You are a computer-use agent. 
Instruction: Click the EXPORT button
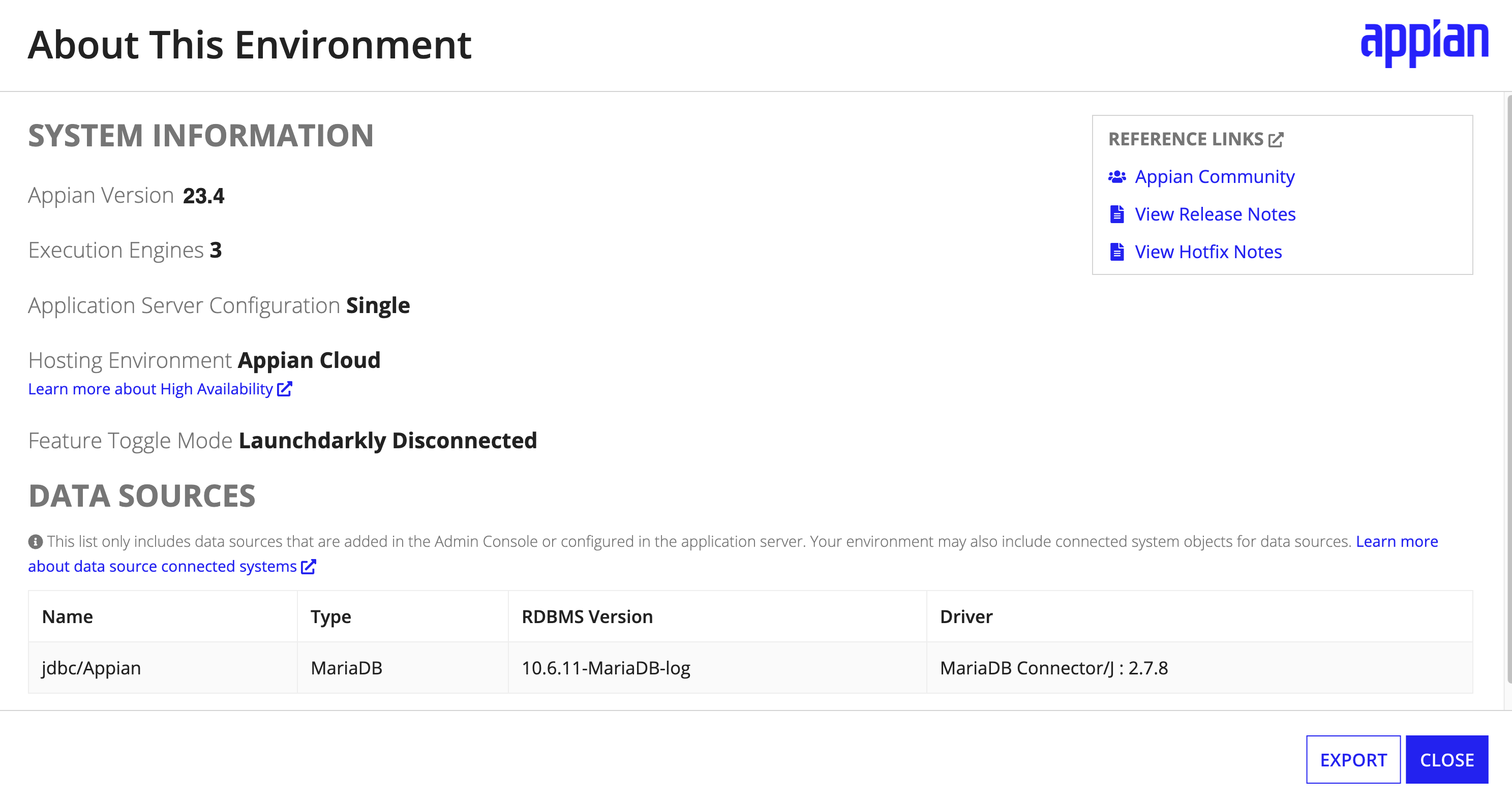tap(1353, 759)
